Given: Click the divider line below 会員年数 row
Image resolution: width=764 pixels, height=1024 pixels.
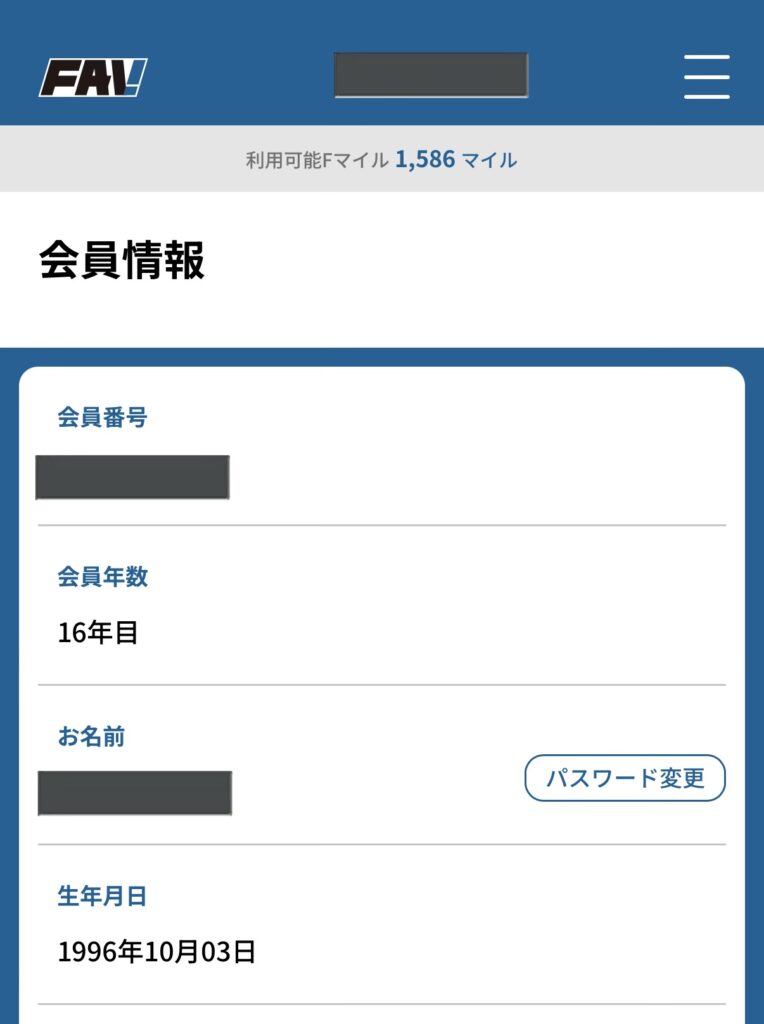Looking at the screenshot, I should click(382, 685).
